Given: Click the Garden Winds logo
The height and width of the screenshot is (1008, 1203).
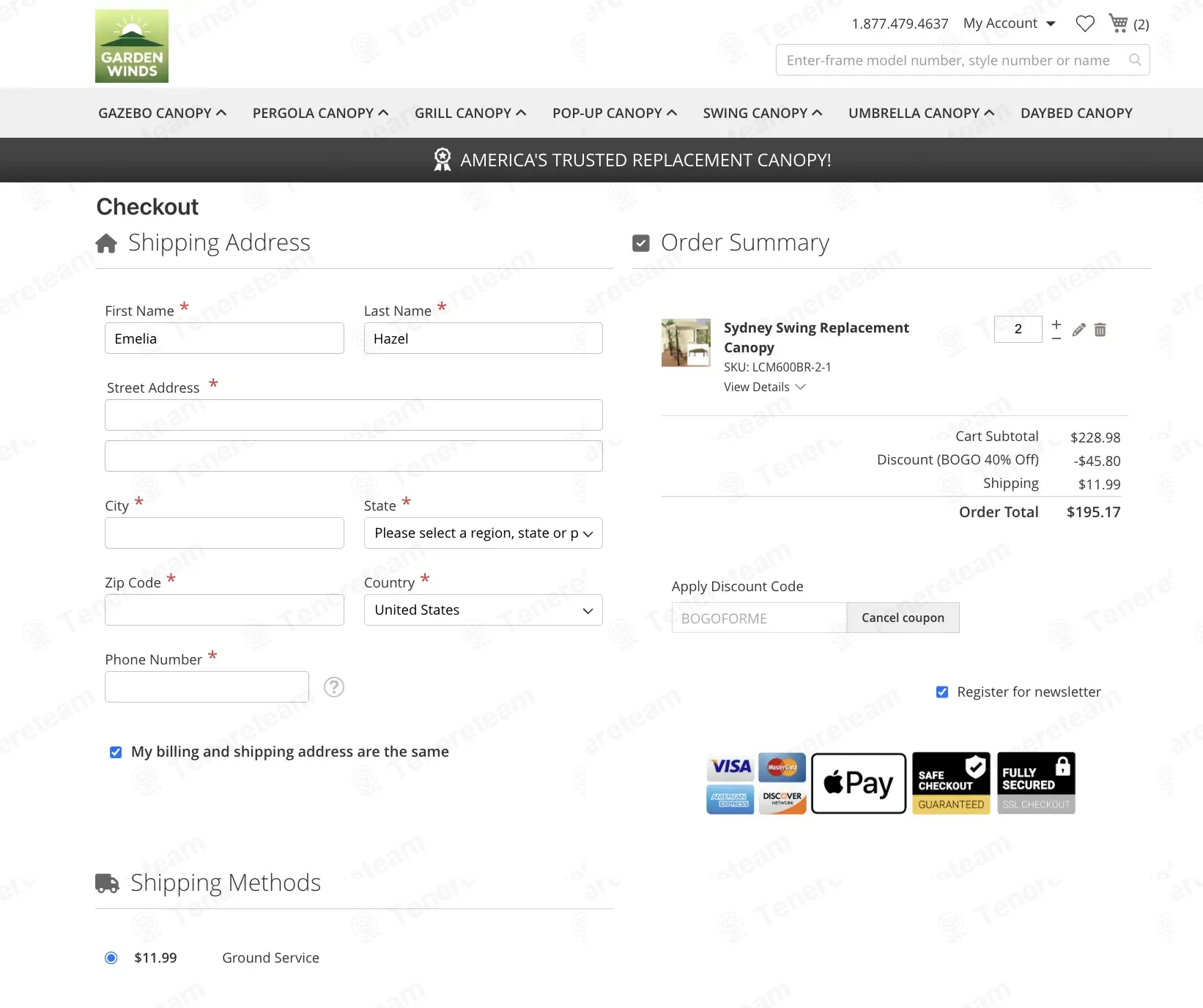Looking at the screenshot, I should coord(132,46).
